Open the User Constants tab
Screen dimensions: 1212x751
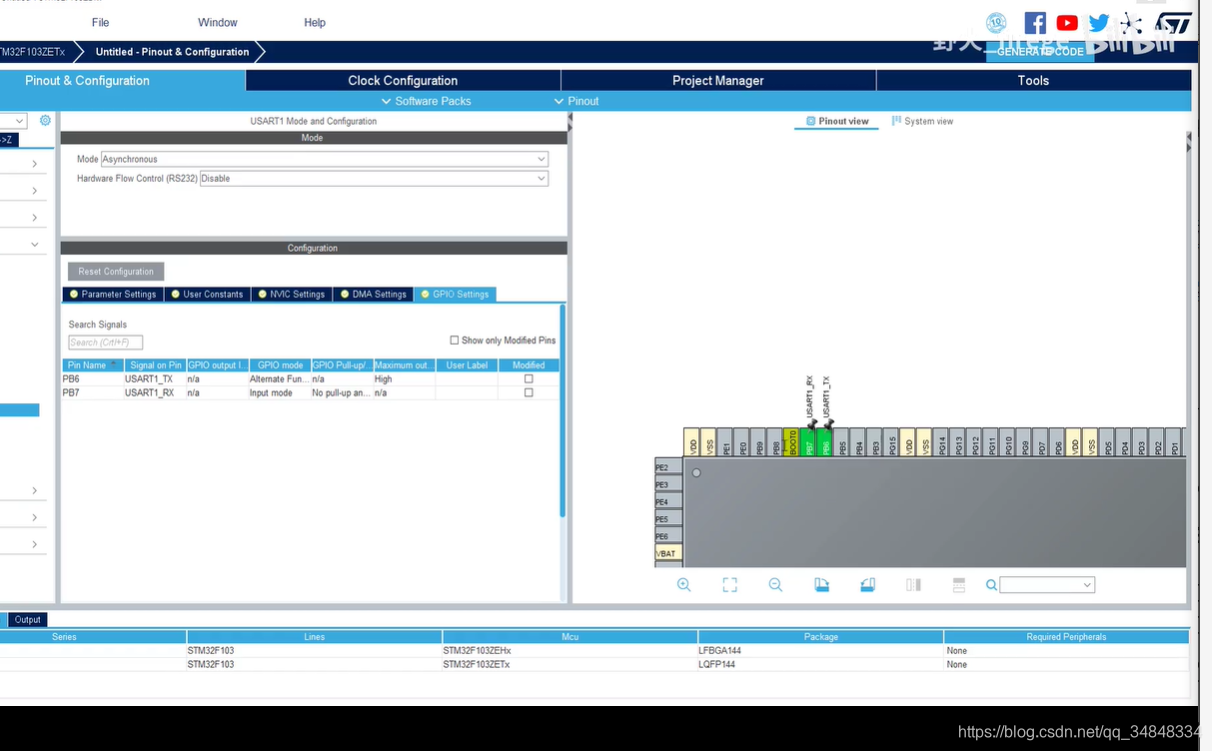pos(206,294)
